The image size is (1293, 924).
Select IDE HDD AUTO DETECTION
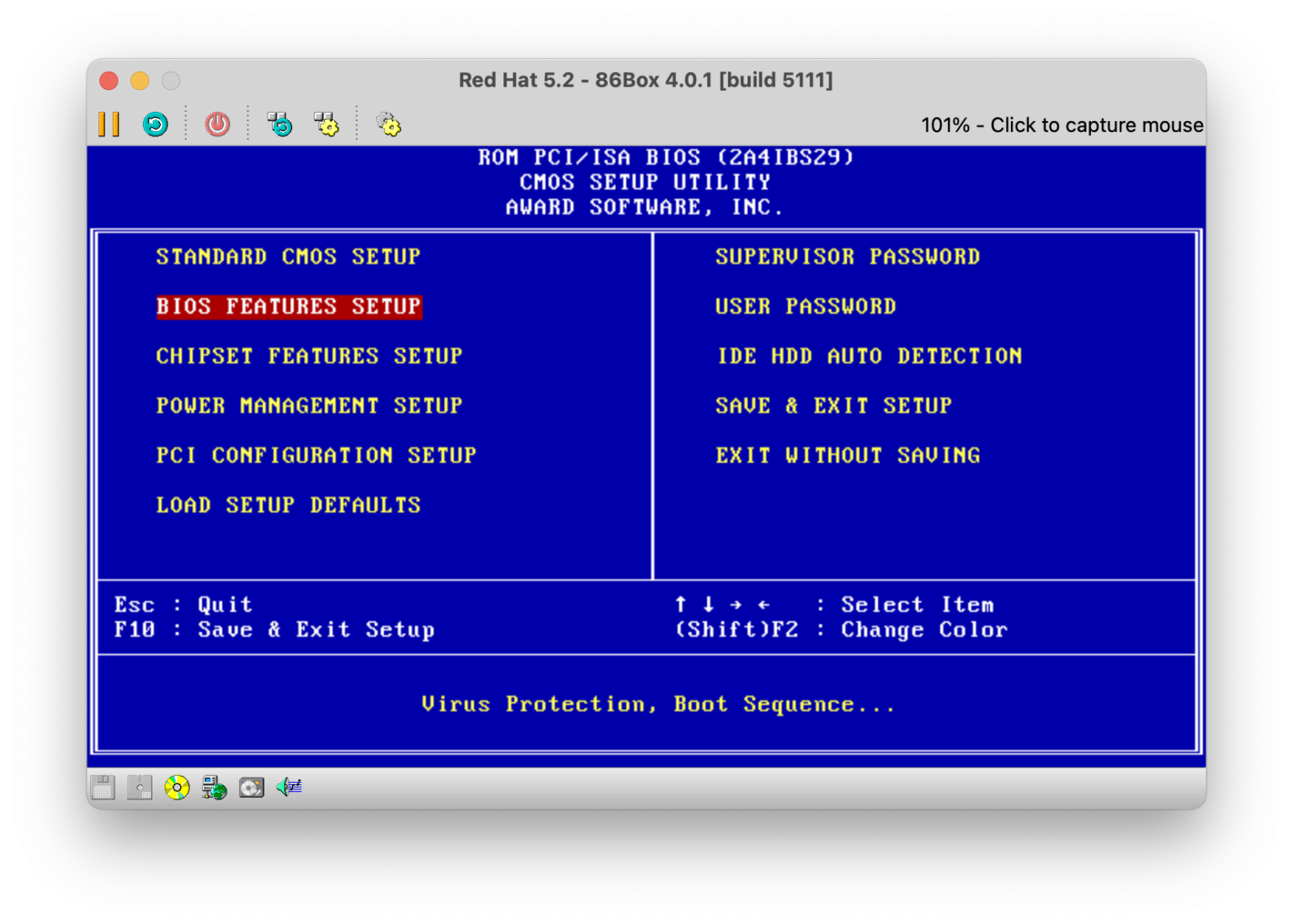click(x=869, y=356)
